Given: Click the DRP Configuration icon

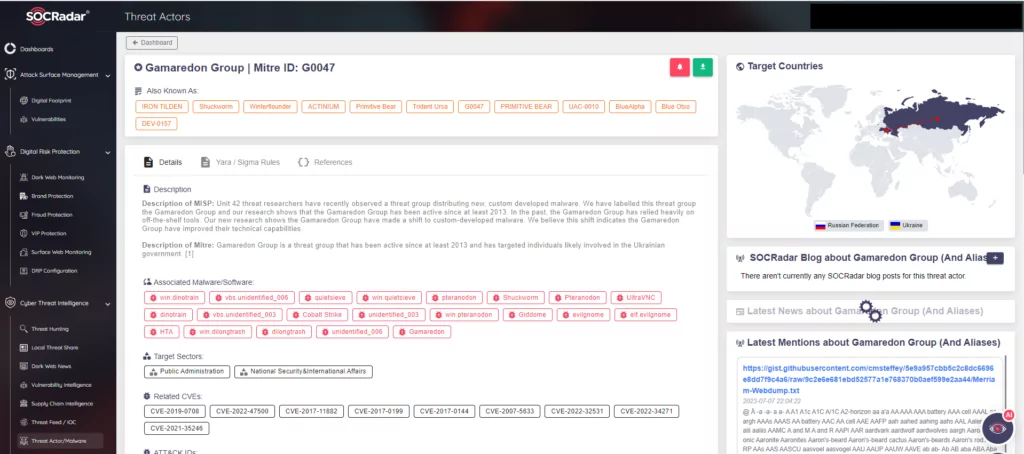Looking at the screenshot, I should (x=24, y=270).
